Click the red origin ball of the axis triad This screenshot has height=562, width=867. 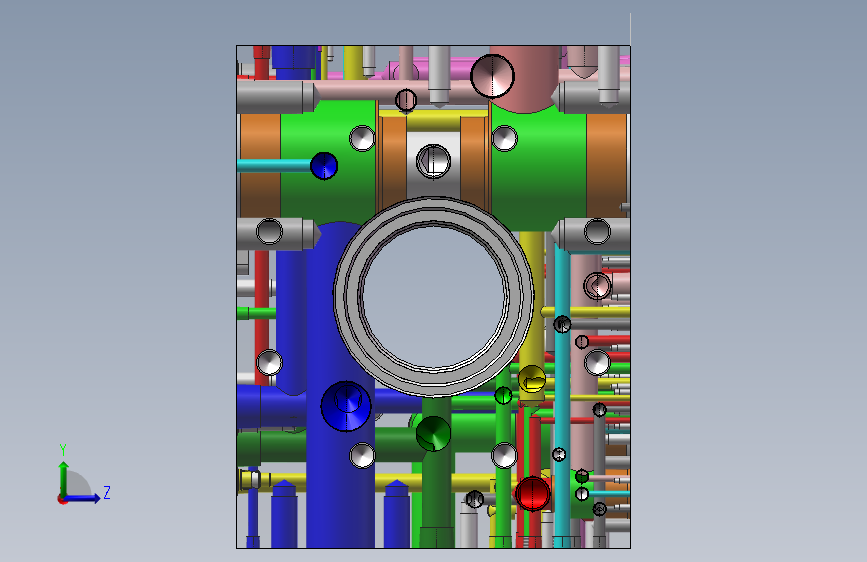pyautogui.click(x=62, y=499)
